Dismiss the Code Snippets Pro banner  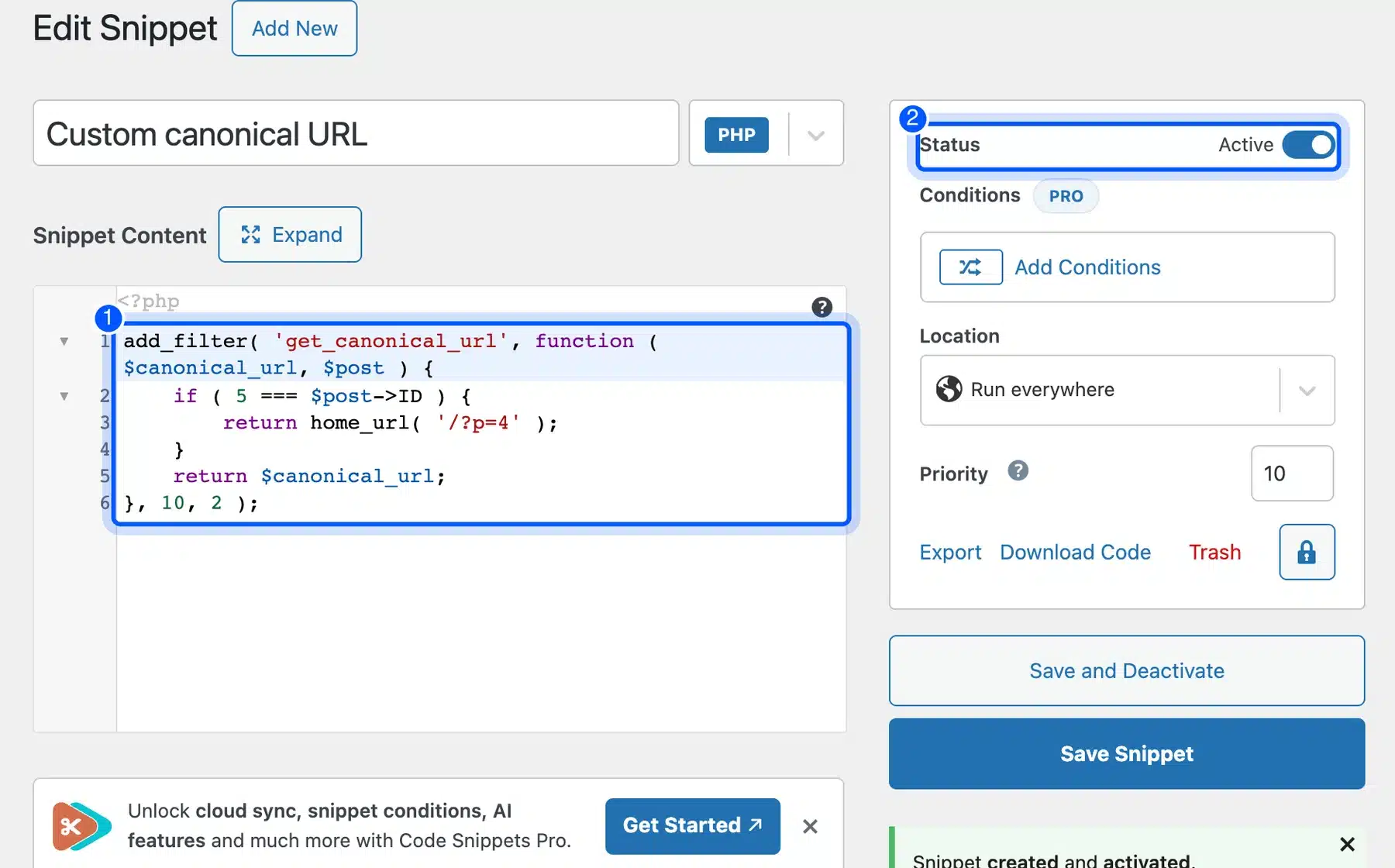coord(810,827)
